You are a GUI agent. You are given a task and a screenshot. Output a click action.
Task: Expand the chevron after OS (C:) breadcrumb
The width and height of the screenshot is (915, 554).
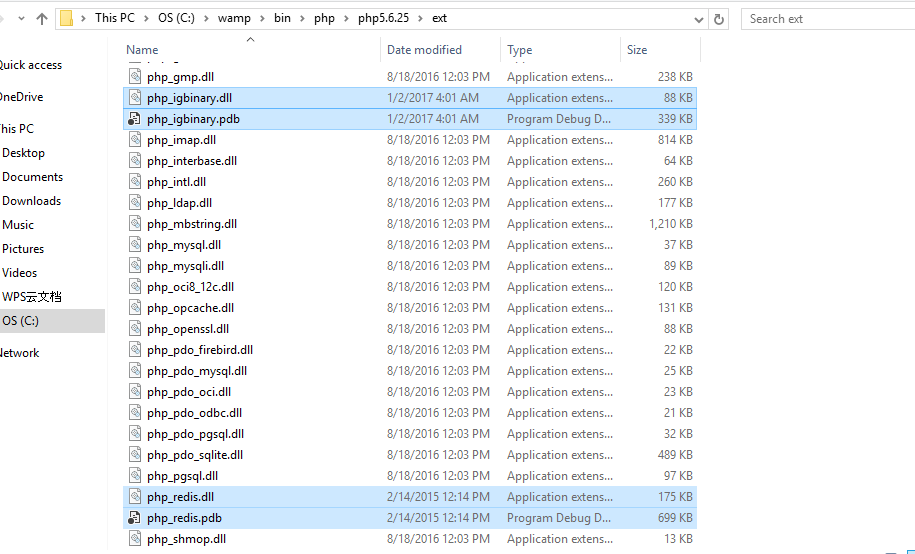[207, 19]
